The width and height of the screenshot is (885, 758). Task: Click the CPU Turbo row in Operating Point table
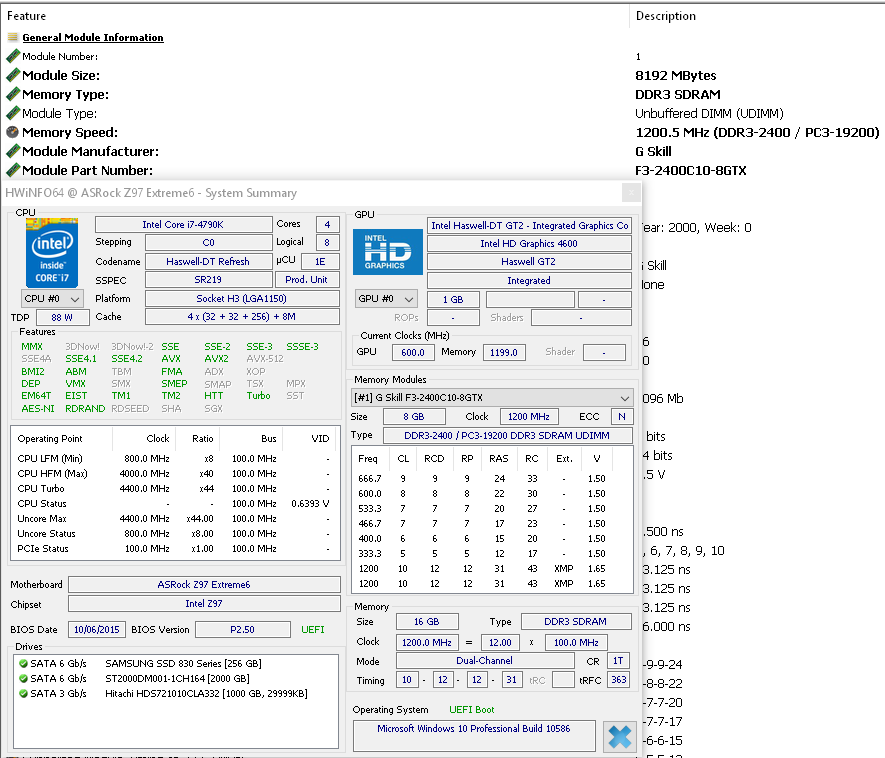coord(174,489)
